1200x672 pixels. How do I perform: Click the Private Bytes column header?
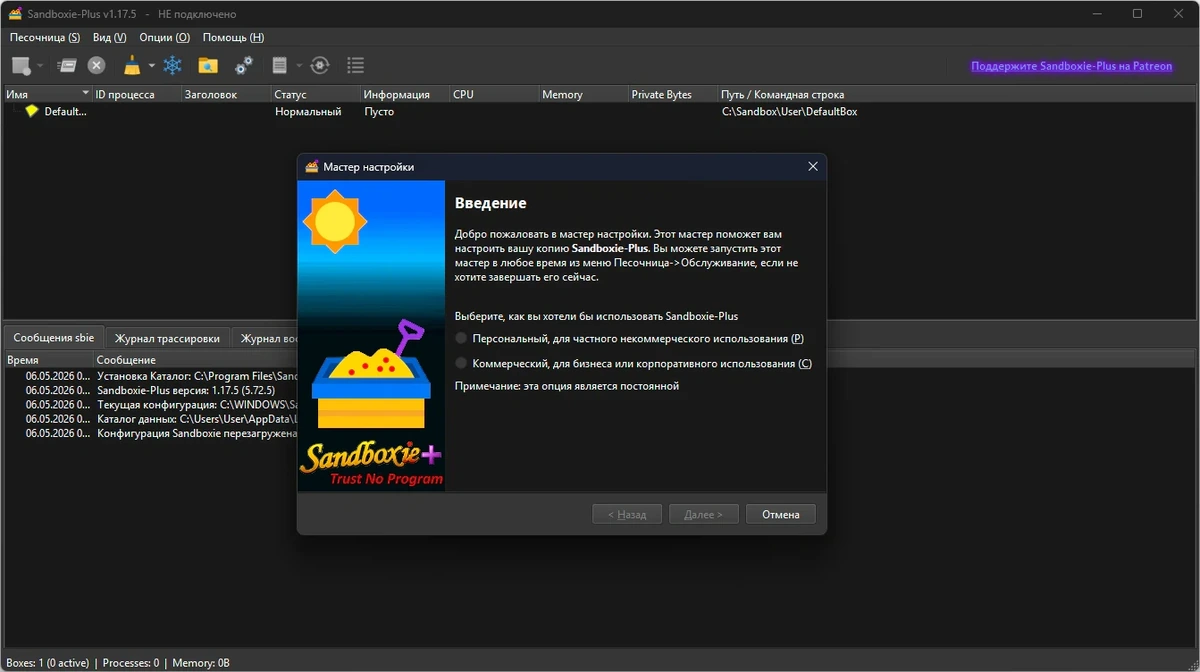pyautogui.click(x=673, y=94)
